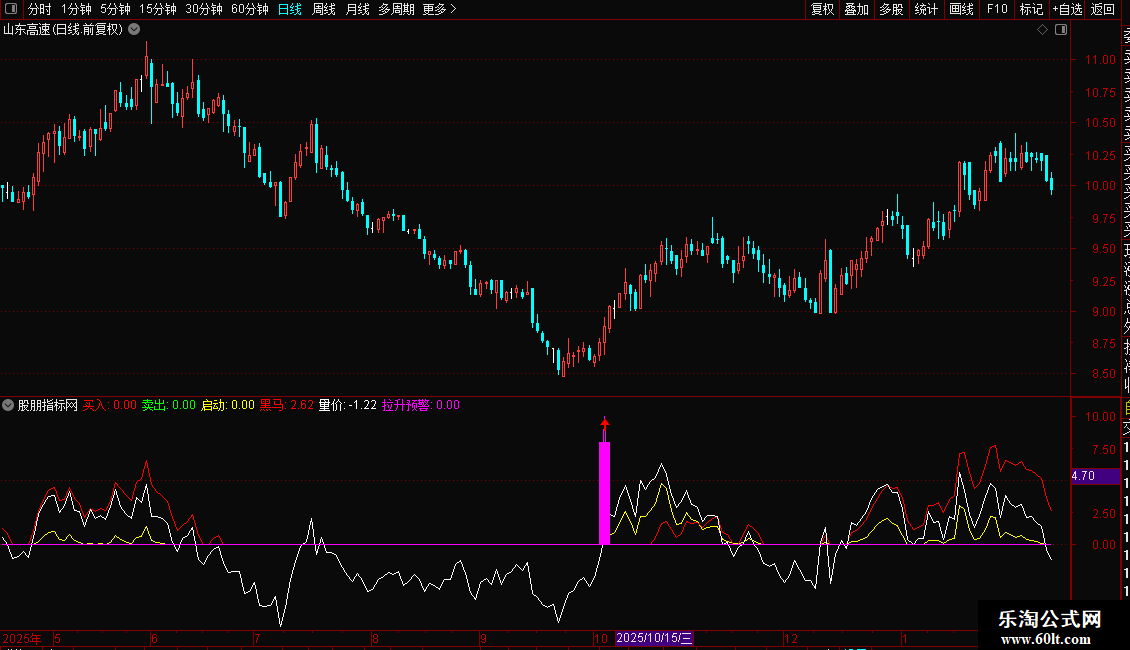Click the 返回 back button

tap(1103, 9)
